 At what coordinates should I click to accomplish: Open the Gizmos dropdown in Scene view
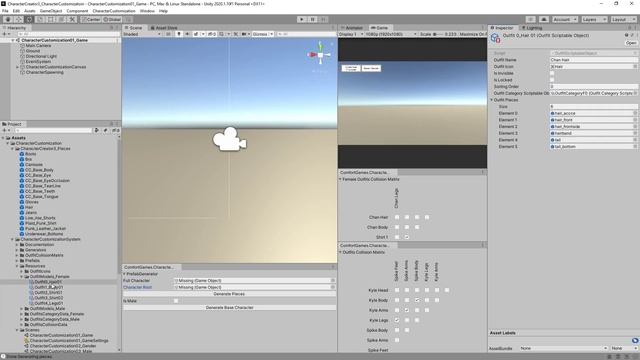[x=262, y=34]
